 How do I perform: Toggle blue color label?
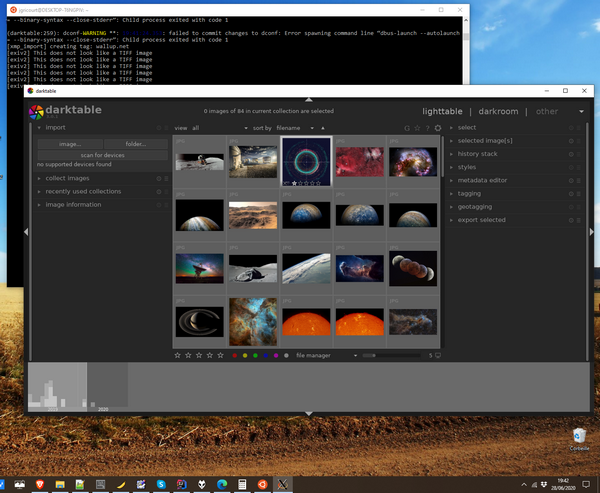coord(266,356)
